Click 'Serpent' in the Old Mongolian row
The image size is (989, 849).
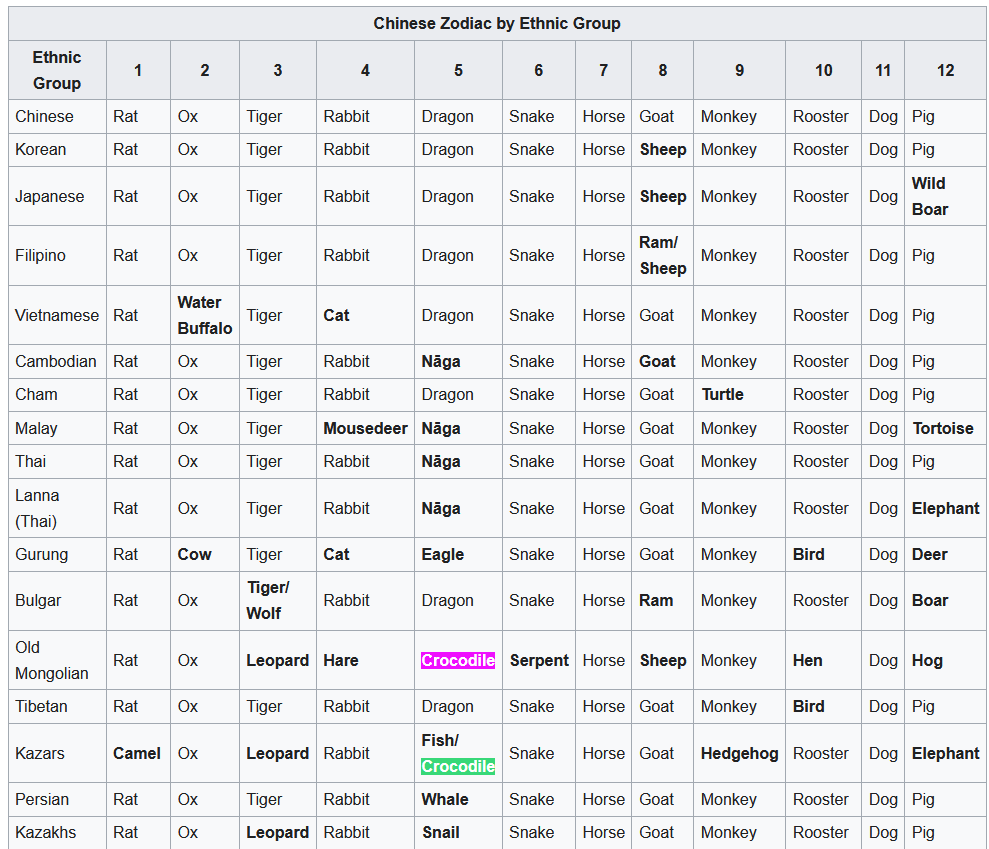coord(539,660)
